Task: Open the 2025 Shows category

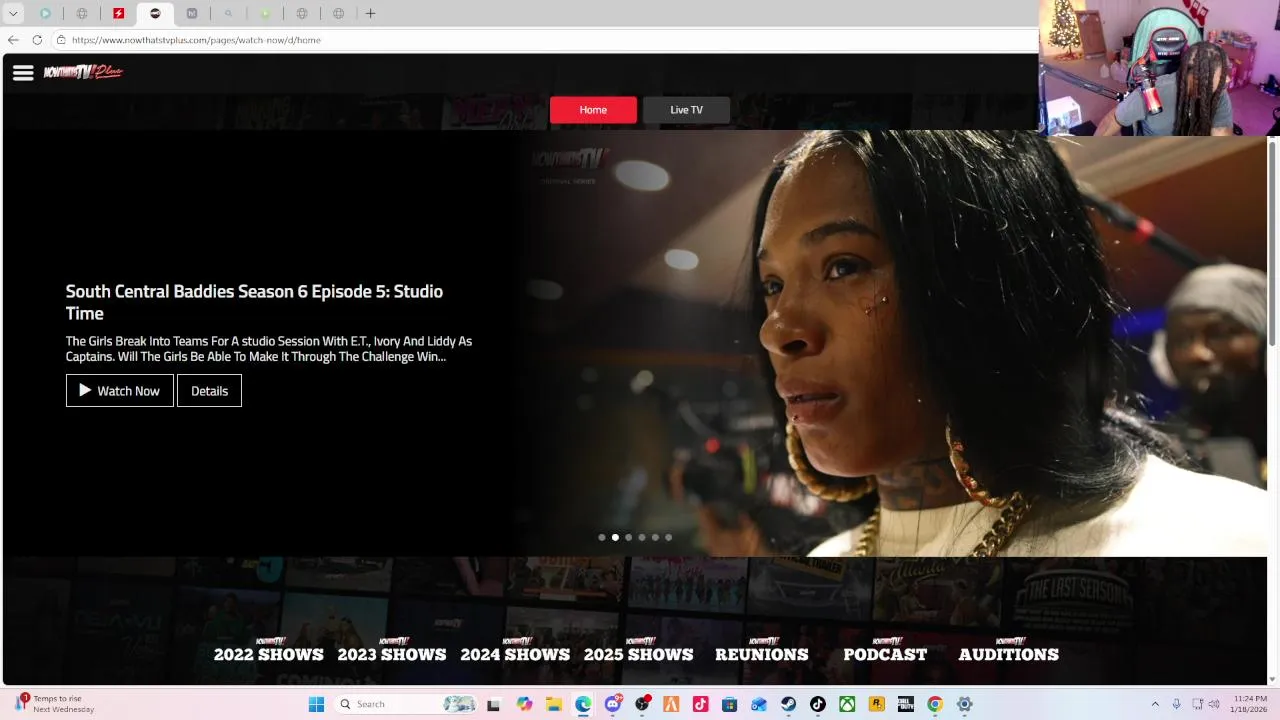Action: pyautogui.click(x=638, y=651)
